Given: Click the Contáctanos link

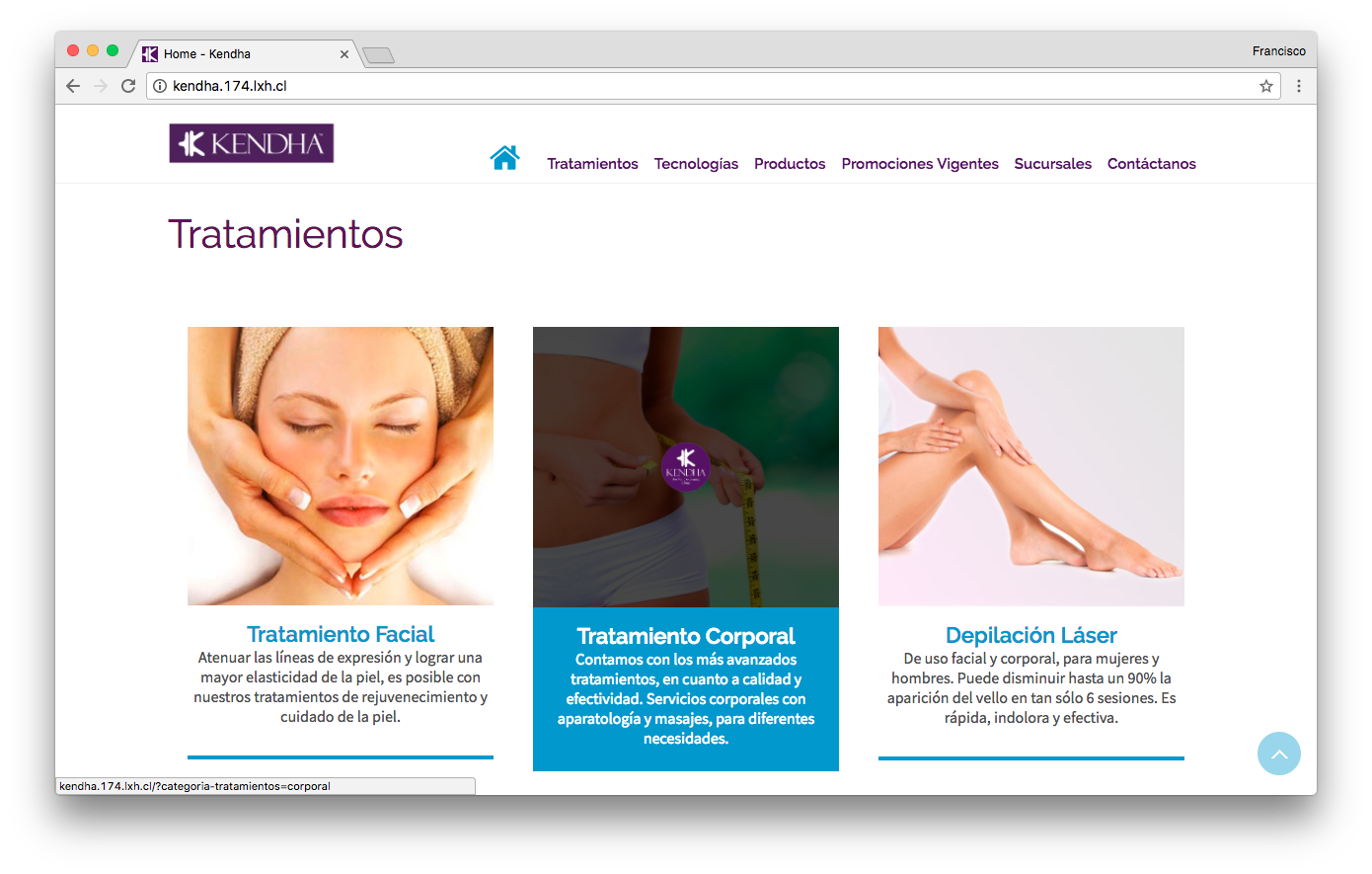Looking at the screenshot, I should pyautogui.click(x=1152, y=164).
